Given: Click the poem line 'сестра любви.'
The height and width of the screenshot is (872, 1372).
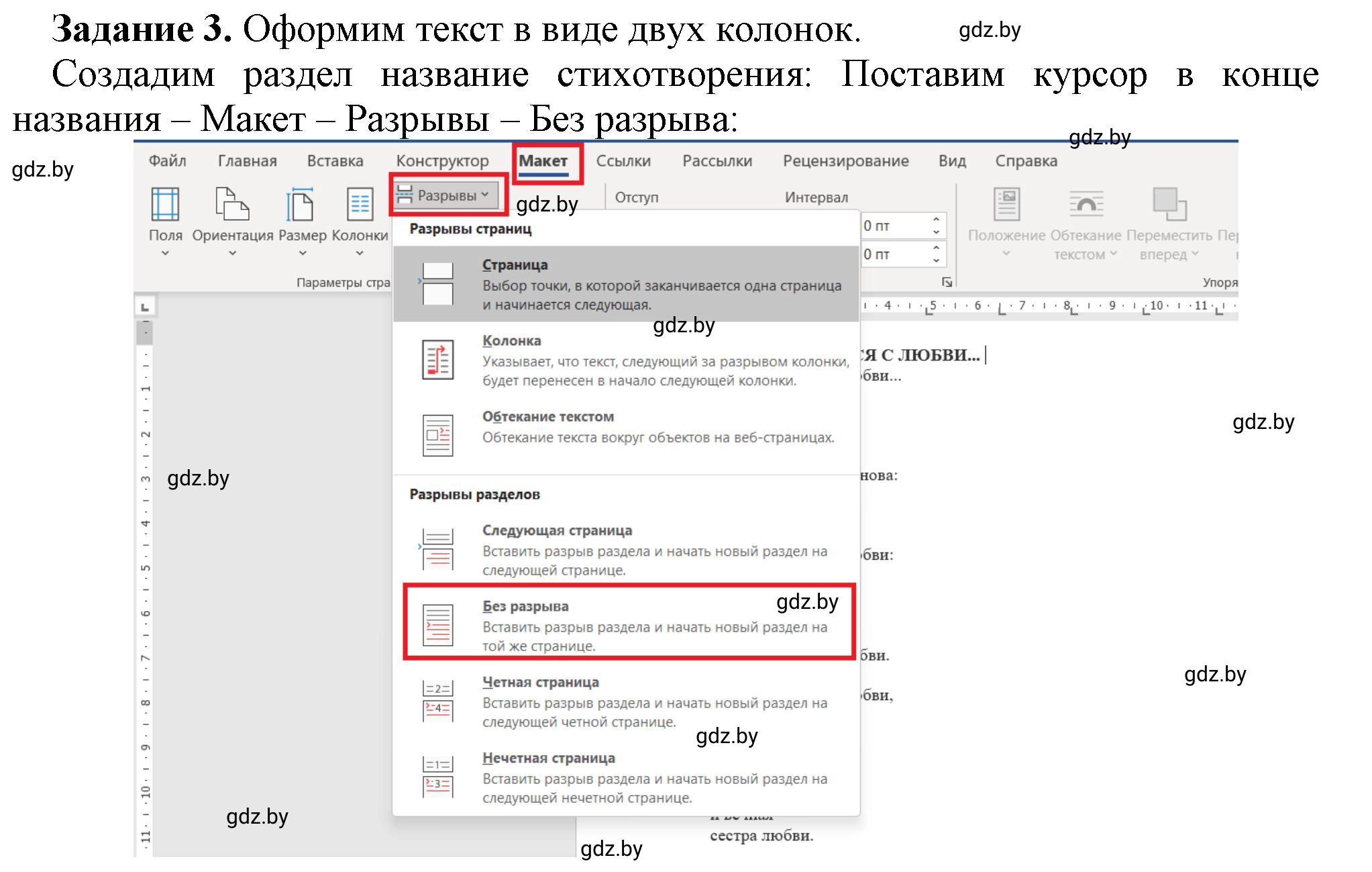Looking at the screenshot, I should 761,836.
